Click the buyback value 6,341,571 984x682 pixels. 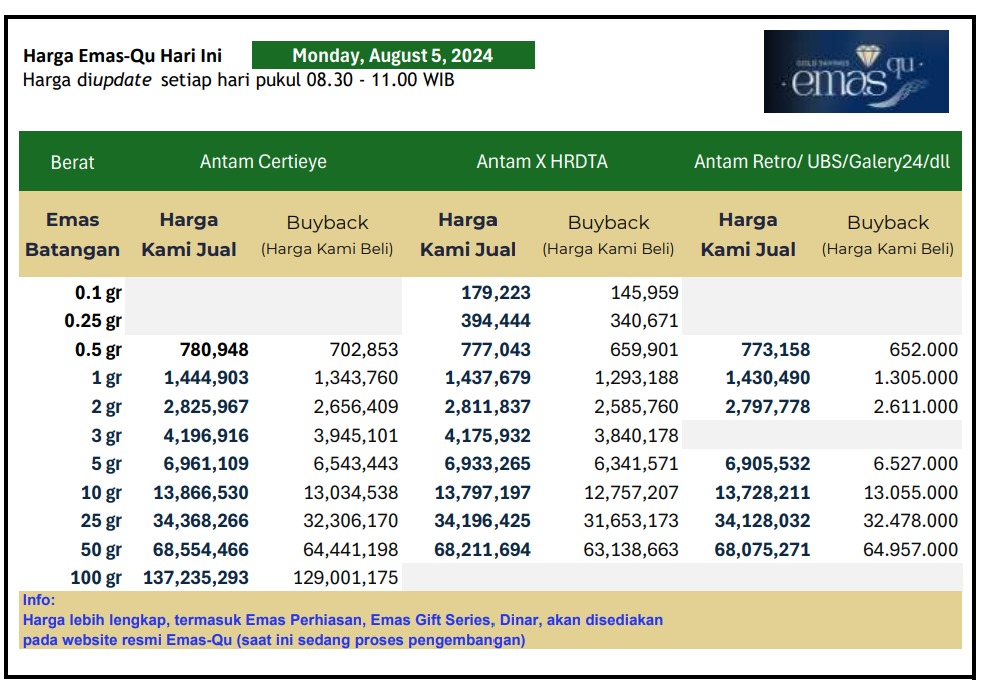point(636,464)
